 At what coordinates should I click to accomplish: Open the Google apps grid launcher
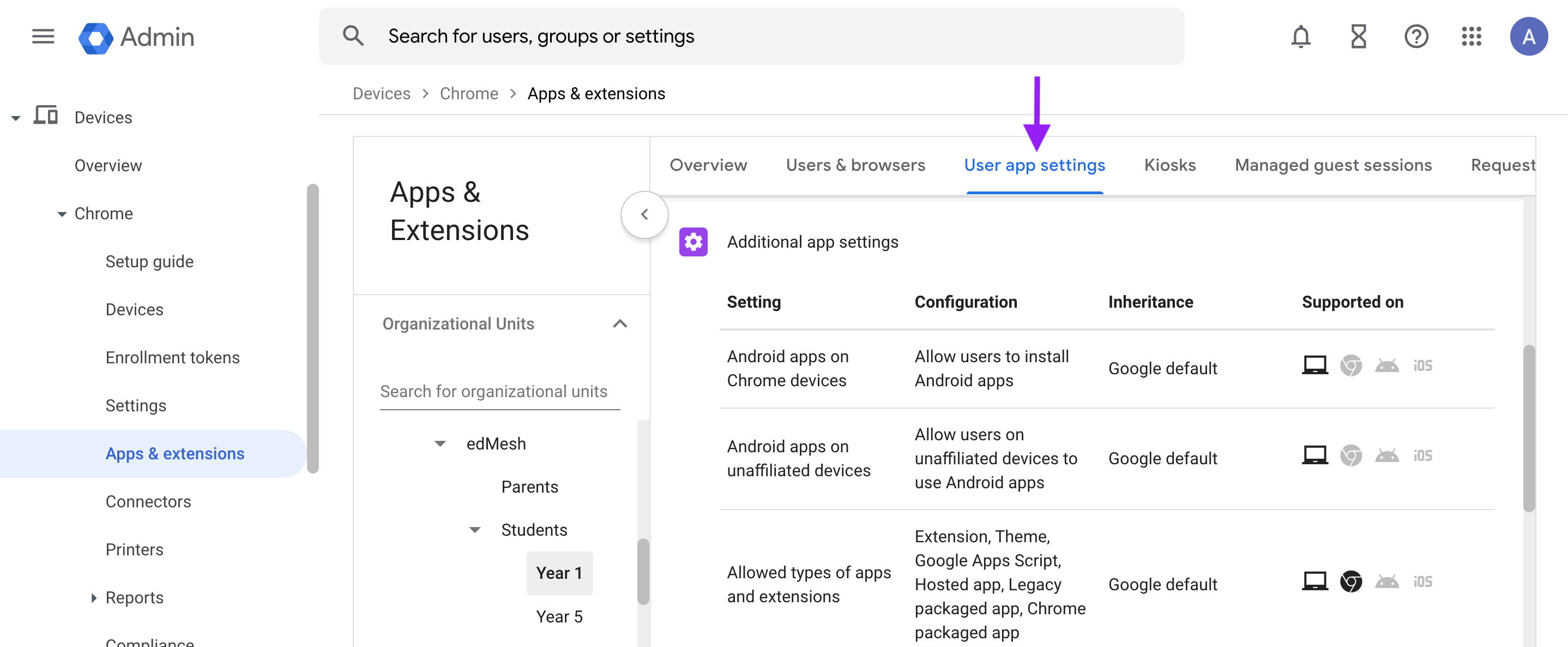point(1471,37)
